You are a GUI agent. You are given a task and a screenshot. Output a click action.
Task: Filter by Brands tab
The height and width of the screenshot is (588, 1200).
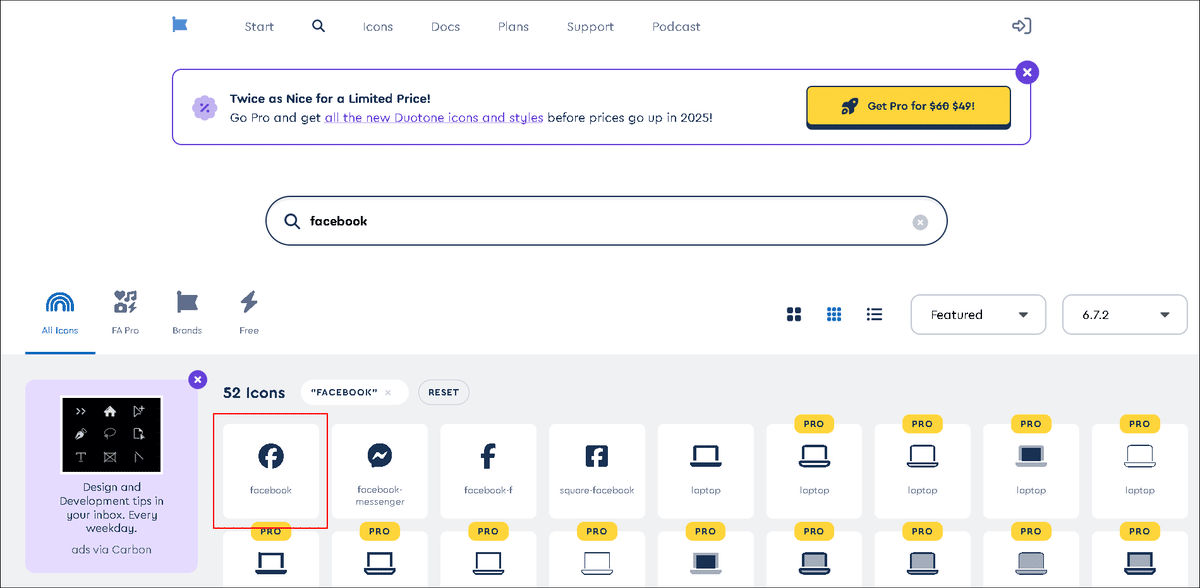tap(187, 313)
